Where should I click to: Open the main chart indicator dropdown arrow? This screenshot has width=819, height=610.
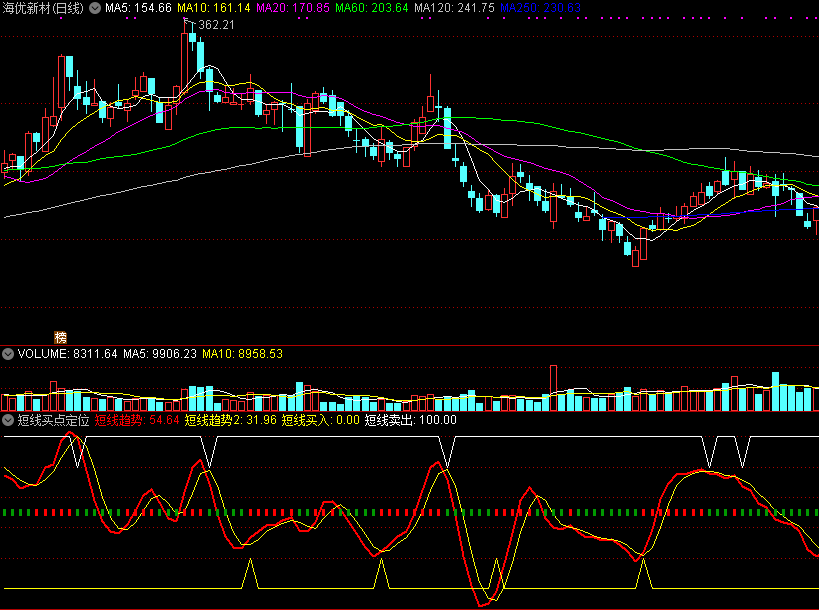point(95,8)
